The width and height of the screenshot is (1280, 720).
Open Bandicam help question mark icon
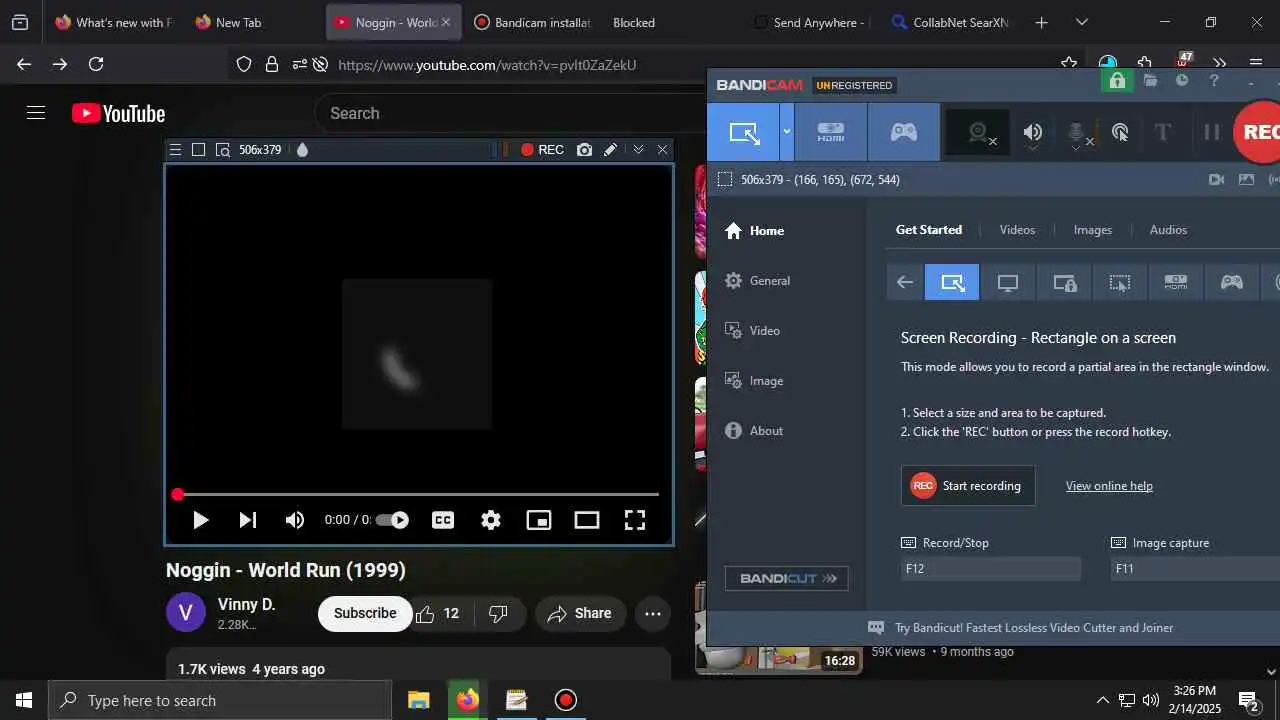(1214, 81)
